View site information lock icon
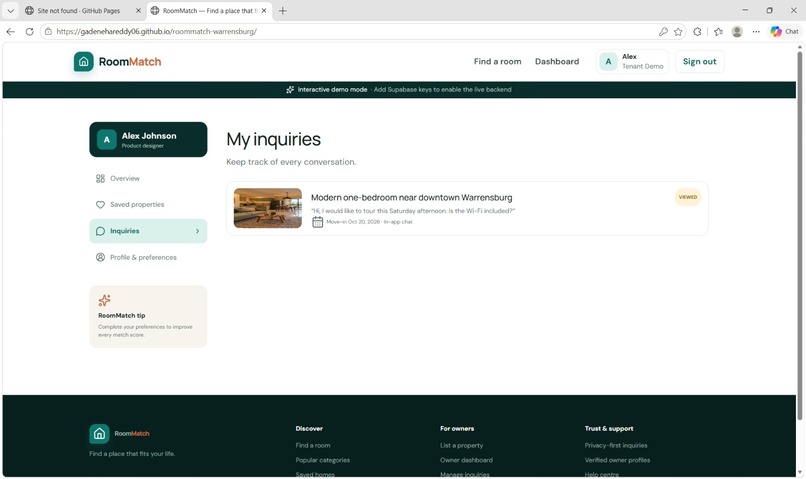The height and width of the screenshot is (479, 806). click(x=48, y=31)
